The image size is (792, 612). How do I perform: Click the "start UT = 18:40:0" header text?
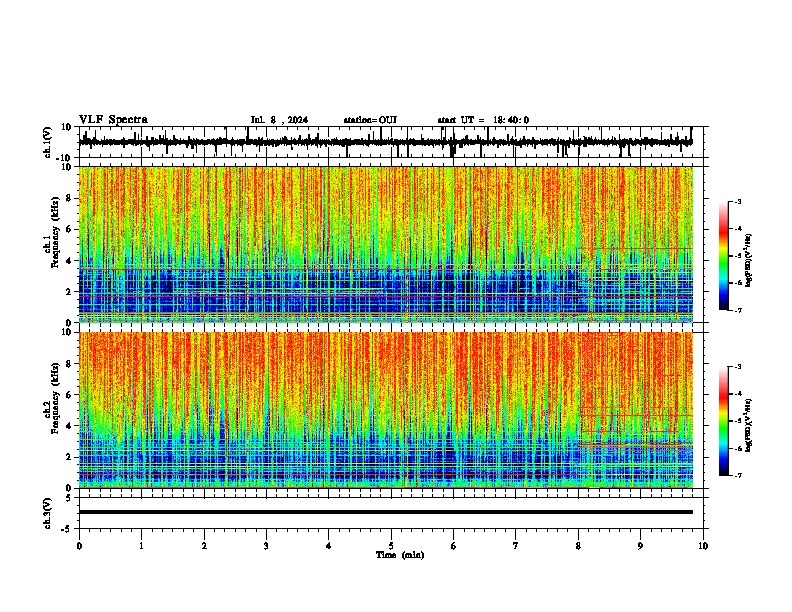(x=483, y=120)
